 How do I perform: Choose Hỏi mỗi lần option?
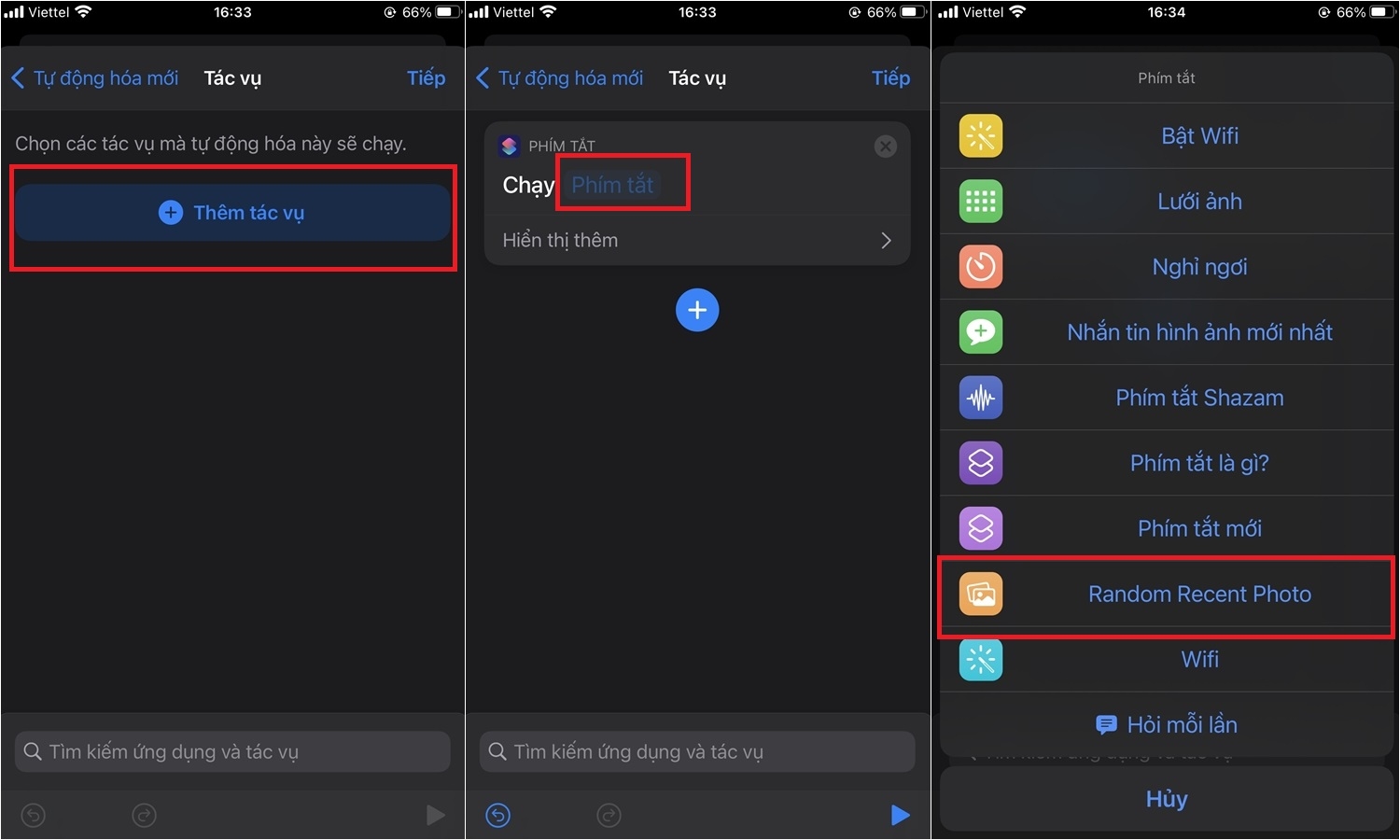tap(1167, 724)
